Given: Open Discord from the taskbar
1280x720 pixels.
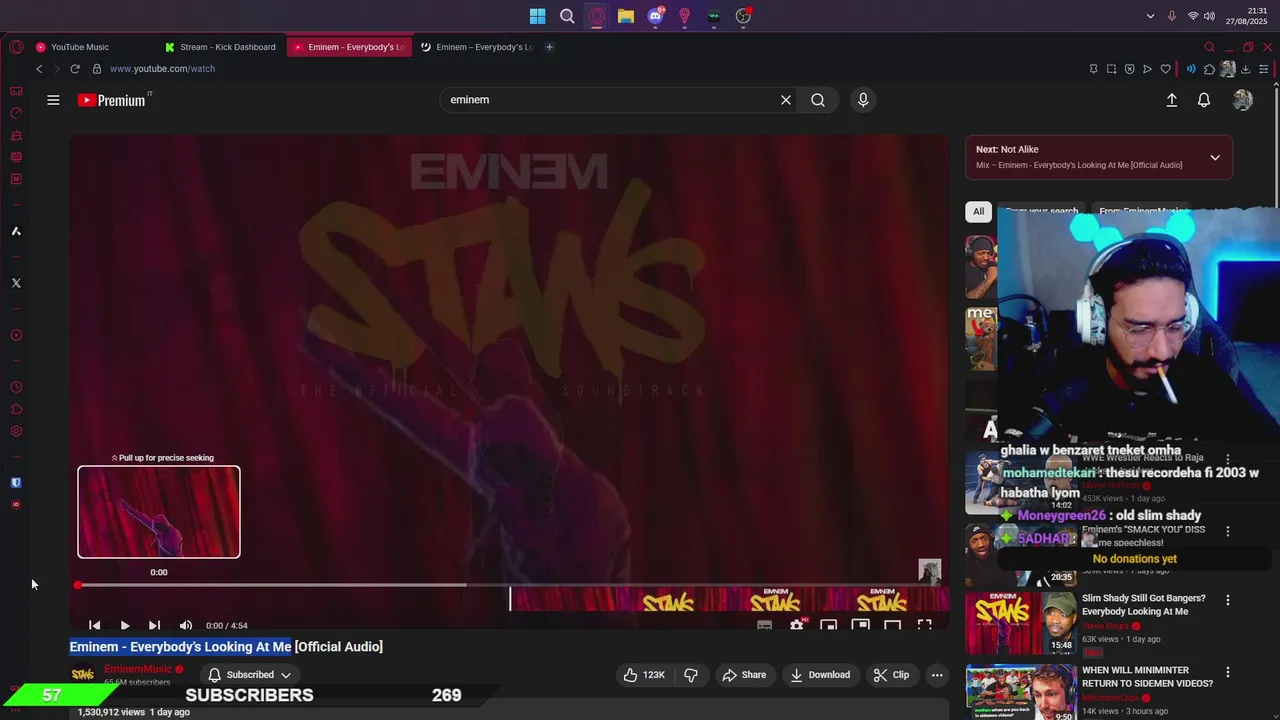Looking at the screenshot, I should point(655,16).
